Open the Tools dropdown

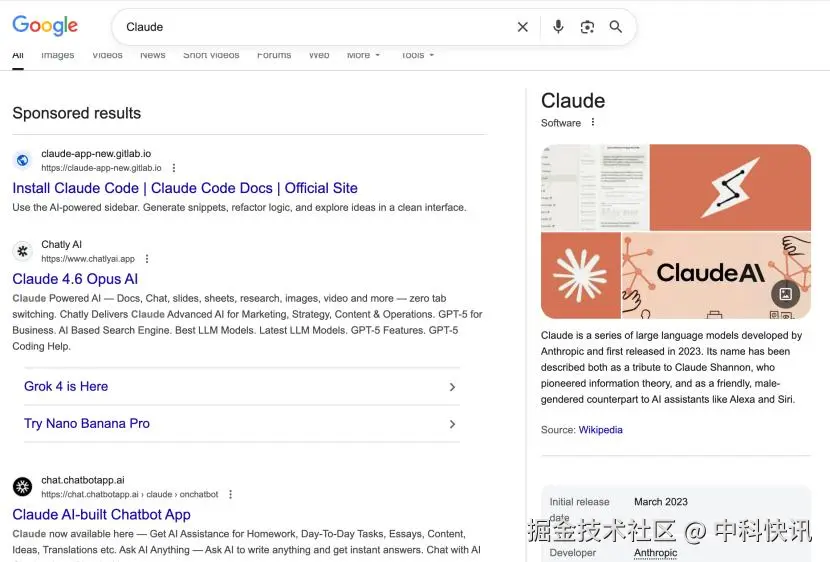coord(418,55)
